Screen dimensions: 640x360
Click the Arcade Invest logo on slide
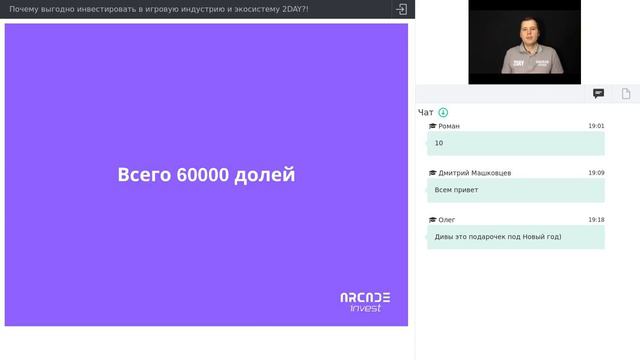coord(365,302)
